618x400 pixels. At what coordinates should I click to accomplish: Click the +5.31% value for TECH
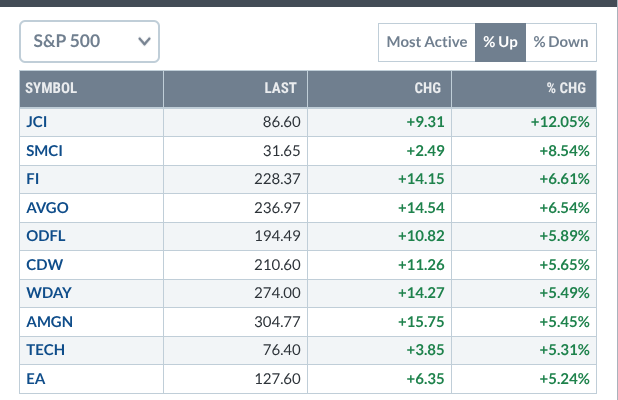pyautogui.click(x=564, y=350)
